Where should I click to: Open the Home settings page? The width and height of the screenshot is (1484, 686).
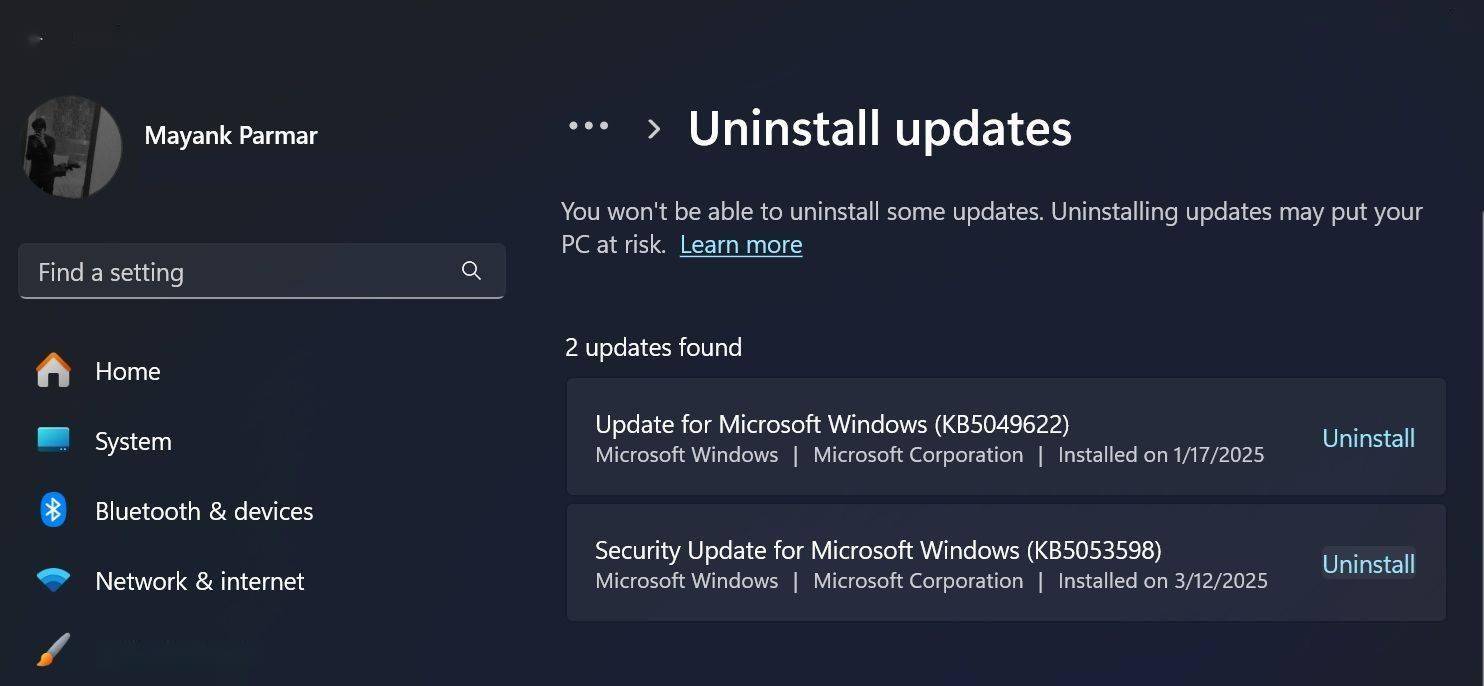pyautogui.click(x=128, y=371)
